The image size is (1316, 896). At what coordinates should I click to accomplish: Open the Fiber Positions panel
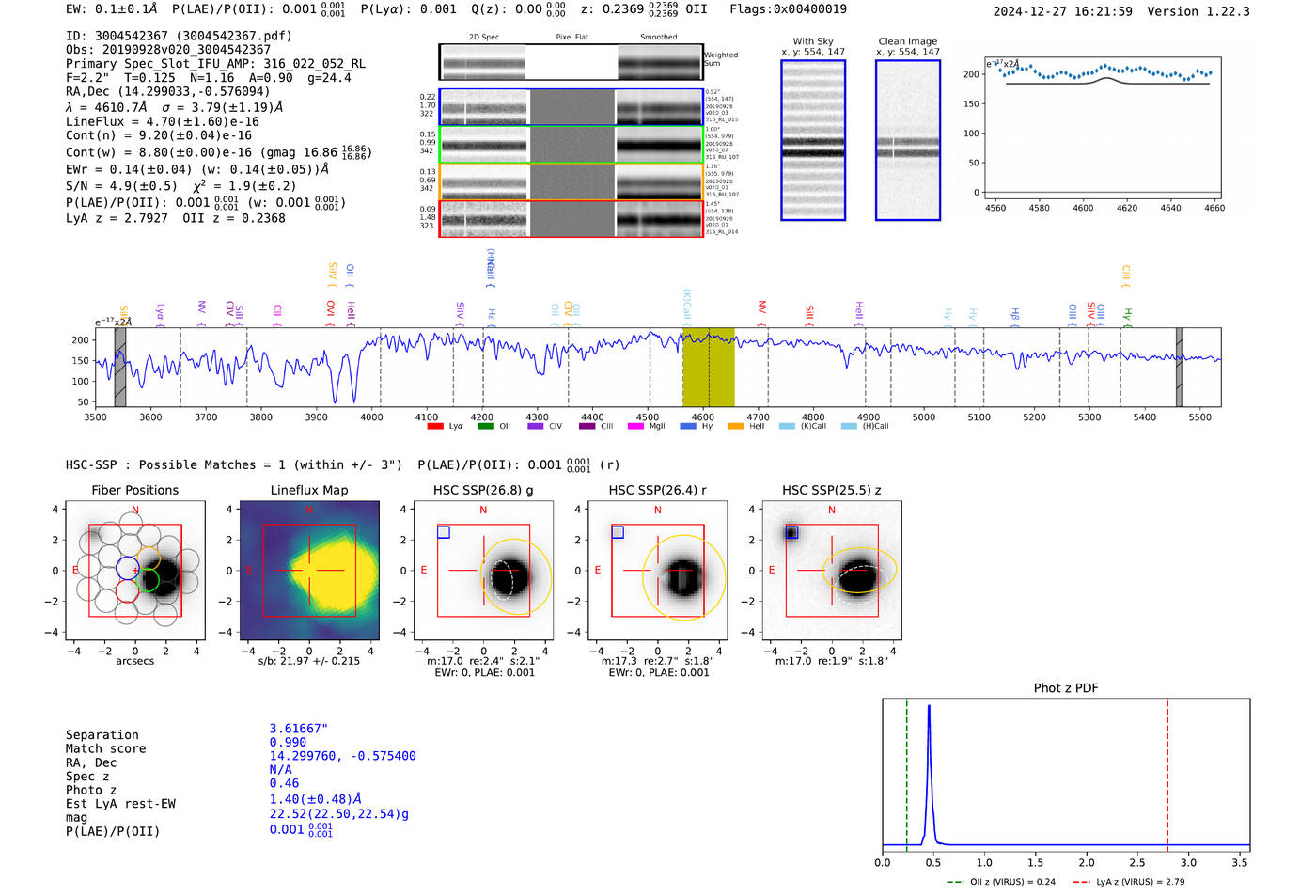pos(135,571)
